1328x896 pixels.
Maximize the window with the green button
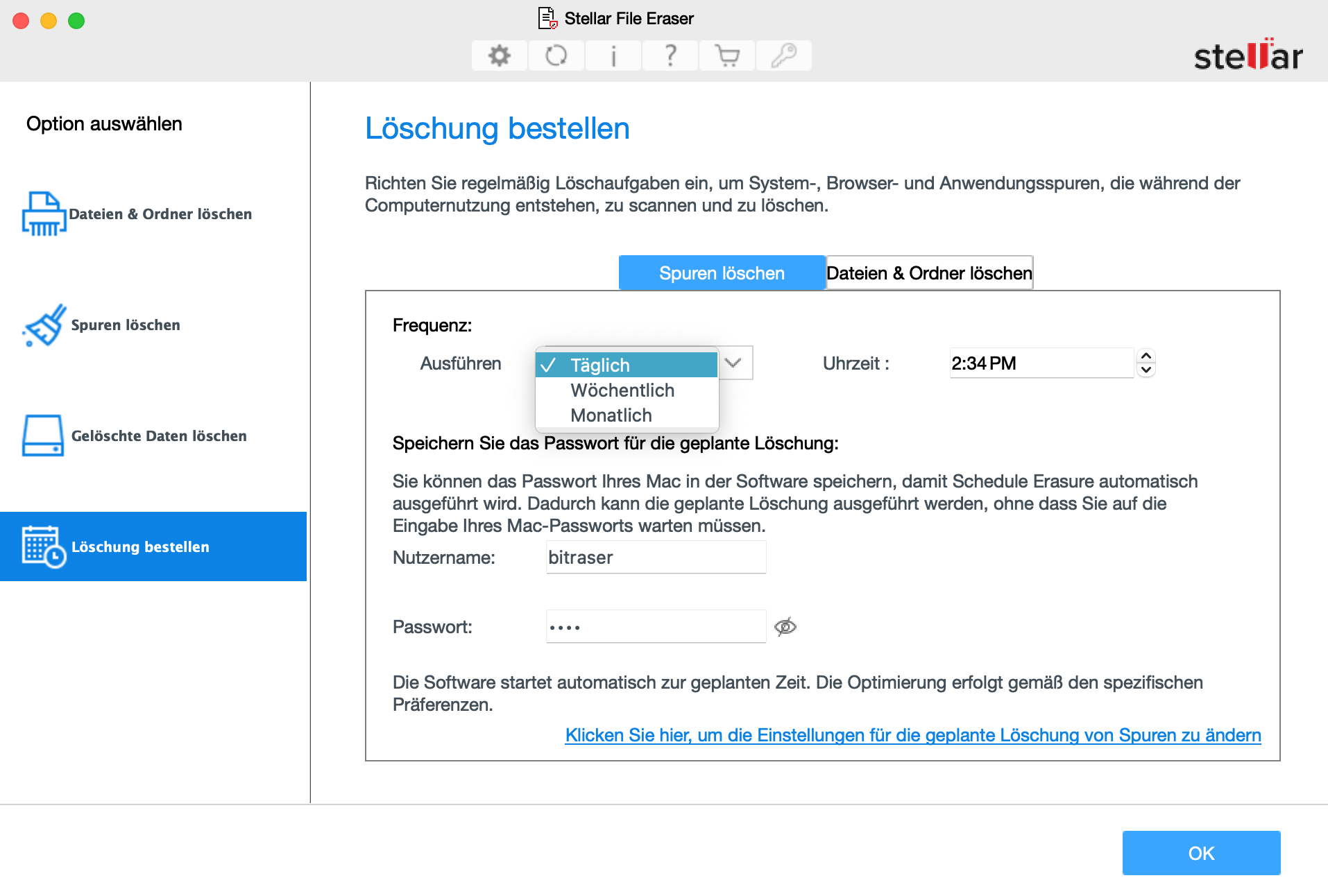tap(76, 21)
